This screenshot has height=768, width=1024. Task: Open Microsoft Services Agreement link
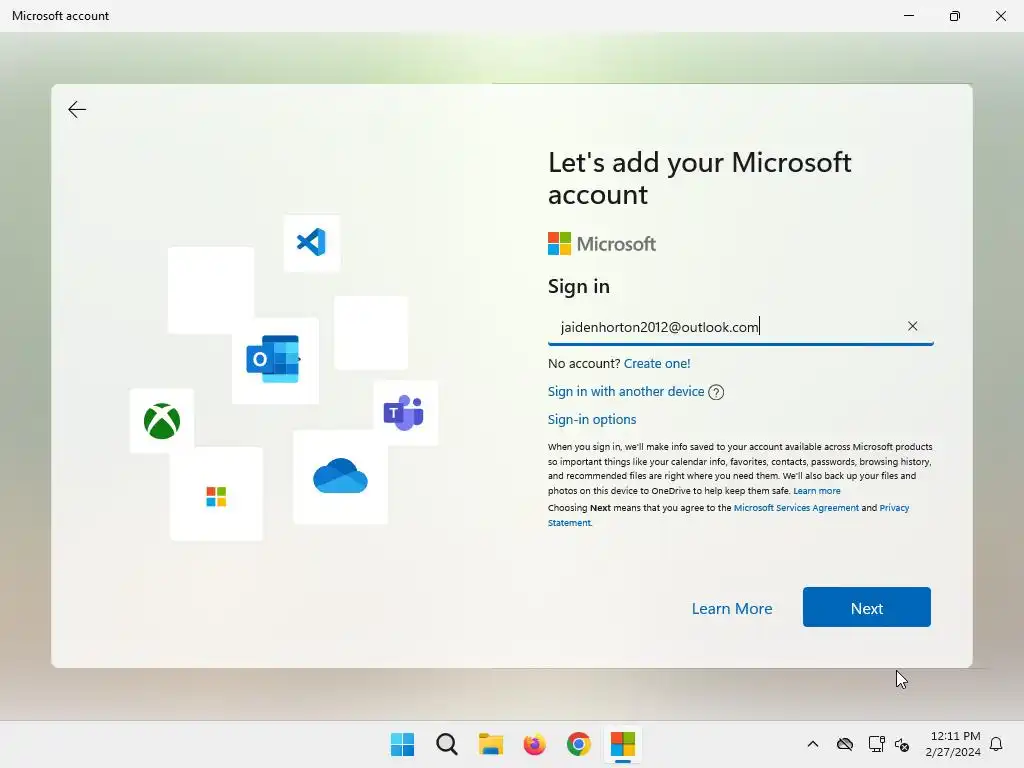pyautogui.click(x=796, y=507)
